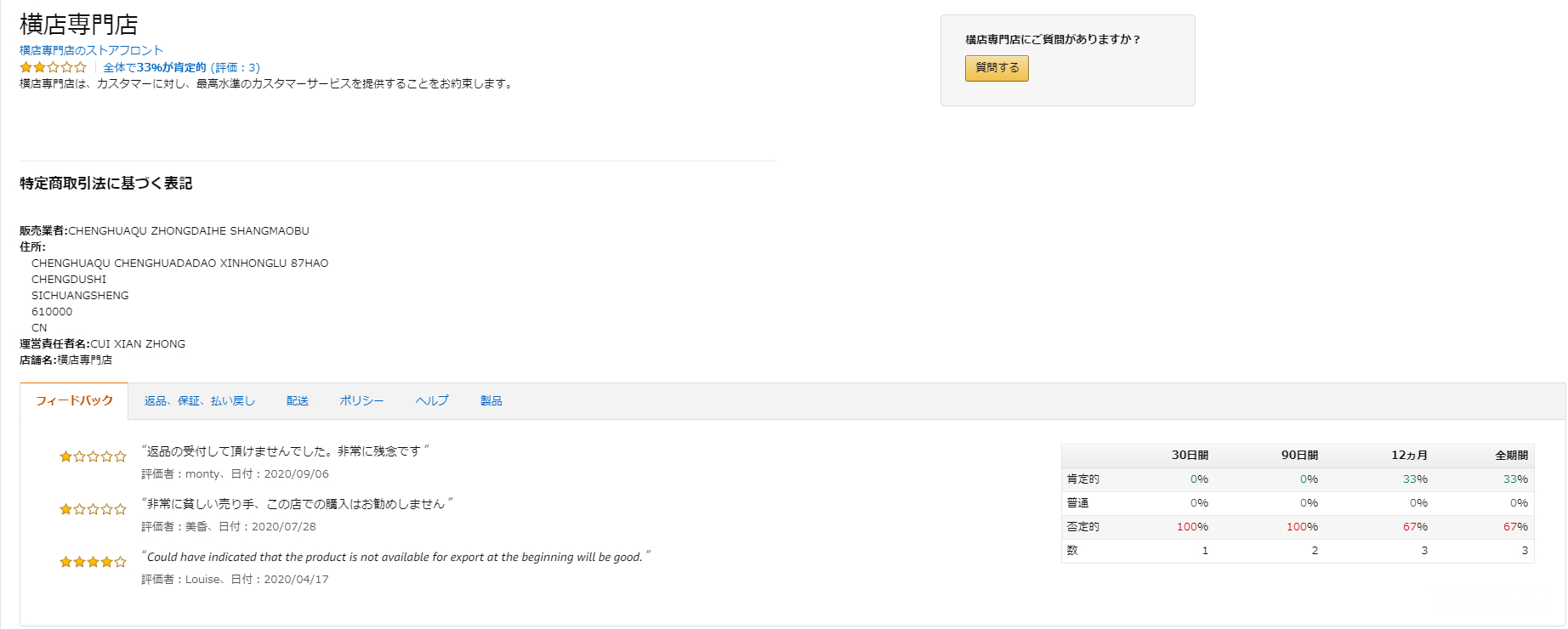Click the one-star rating beside monty's review
Image resolution: width=1568 pixels, height=629 pixels.
pos(93,456)
